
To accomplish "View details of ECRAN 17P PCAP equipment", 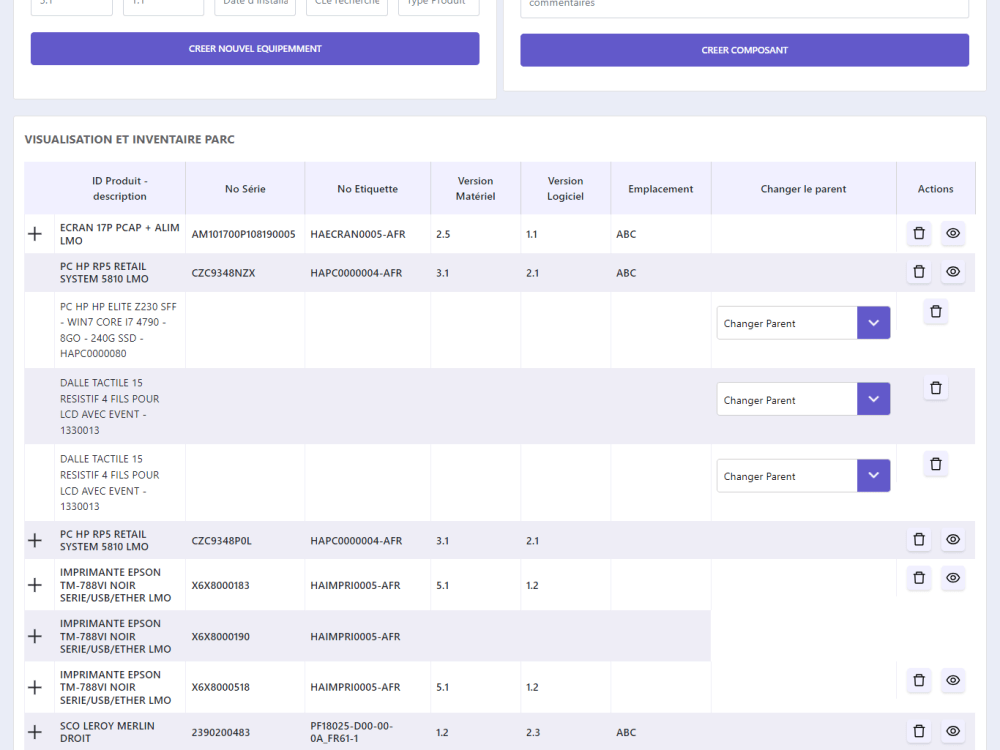I will pyautogui.click(x=952, y=233).
